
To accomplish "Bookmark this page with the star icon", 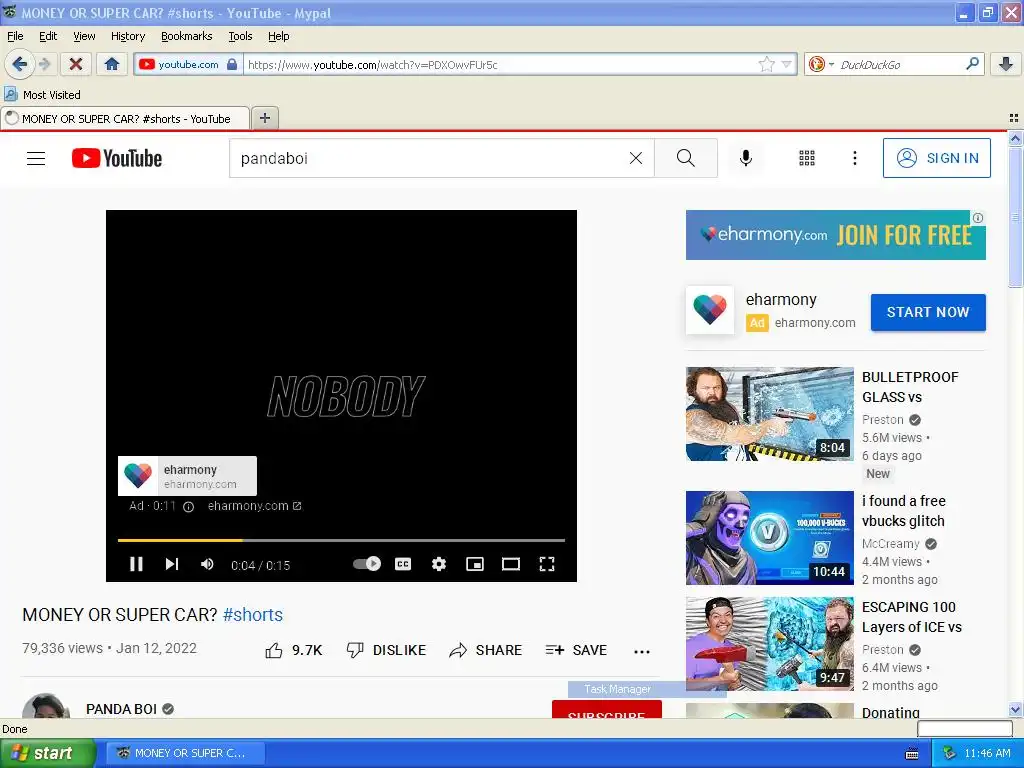I will [x=766, y=64].
